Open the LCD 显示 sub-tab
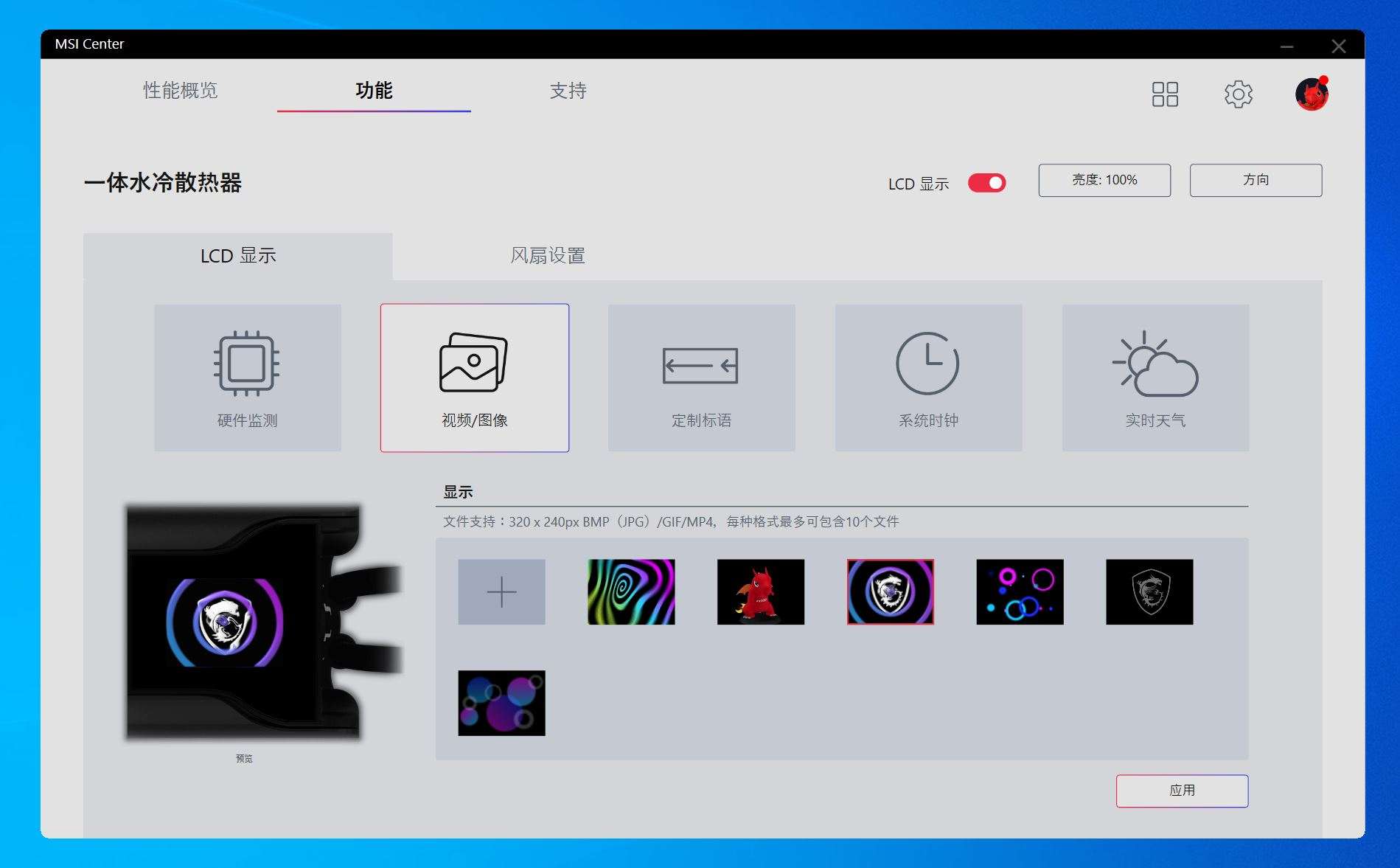This screenshot has height=868, width=1400. [x=238, y=256]
